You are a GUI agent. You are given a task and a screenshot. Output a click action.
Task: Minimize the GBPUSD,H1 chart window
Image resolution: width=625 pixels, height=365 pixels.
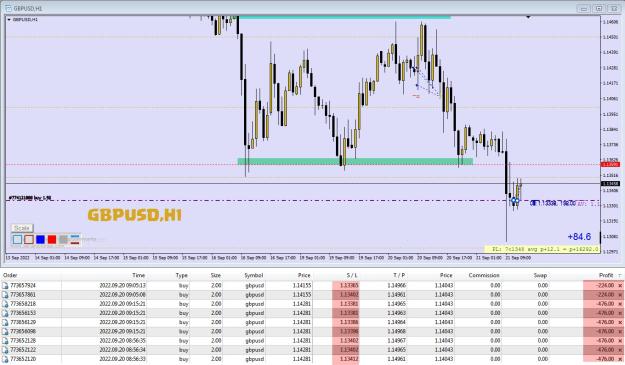(584, 8)
